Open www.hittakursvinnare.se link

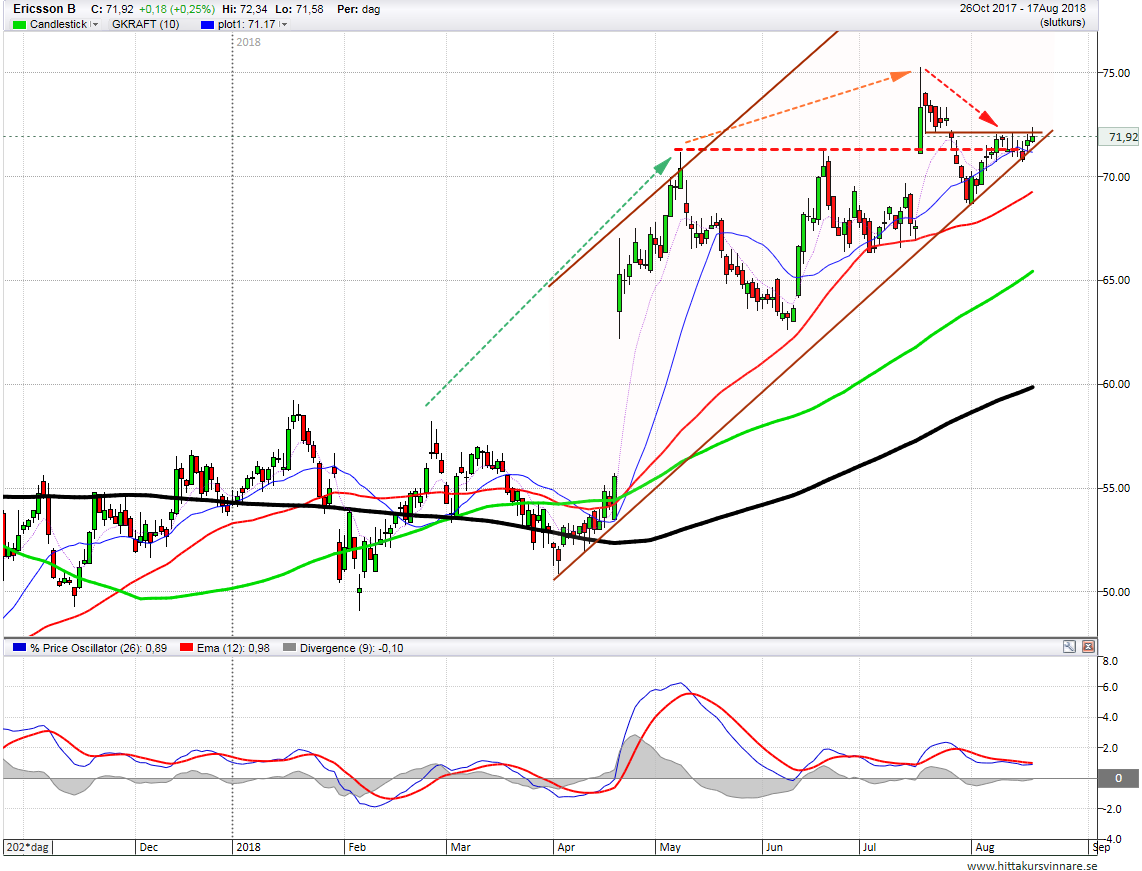pos(1032,865)
